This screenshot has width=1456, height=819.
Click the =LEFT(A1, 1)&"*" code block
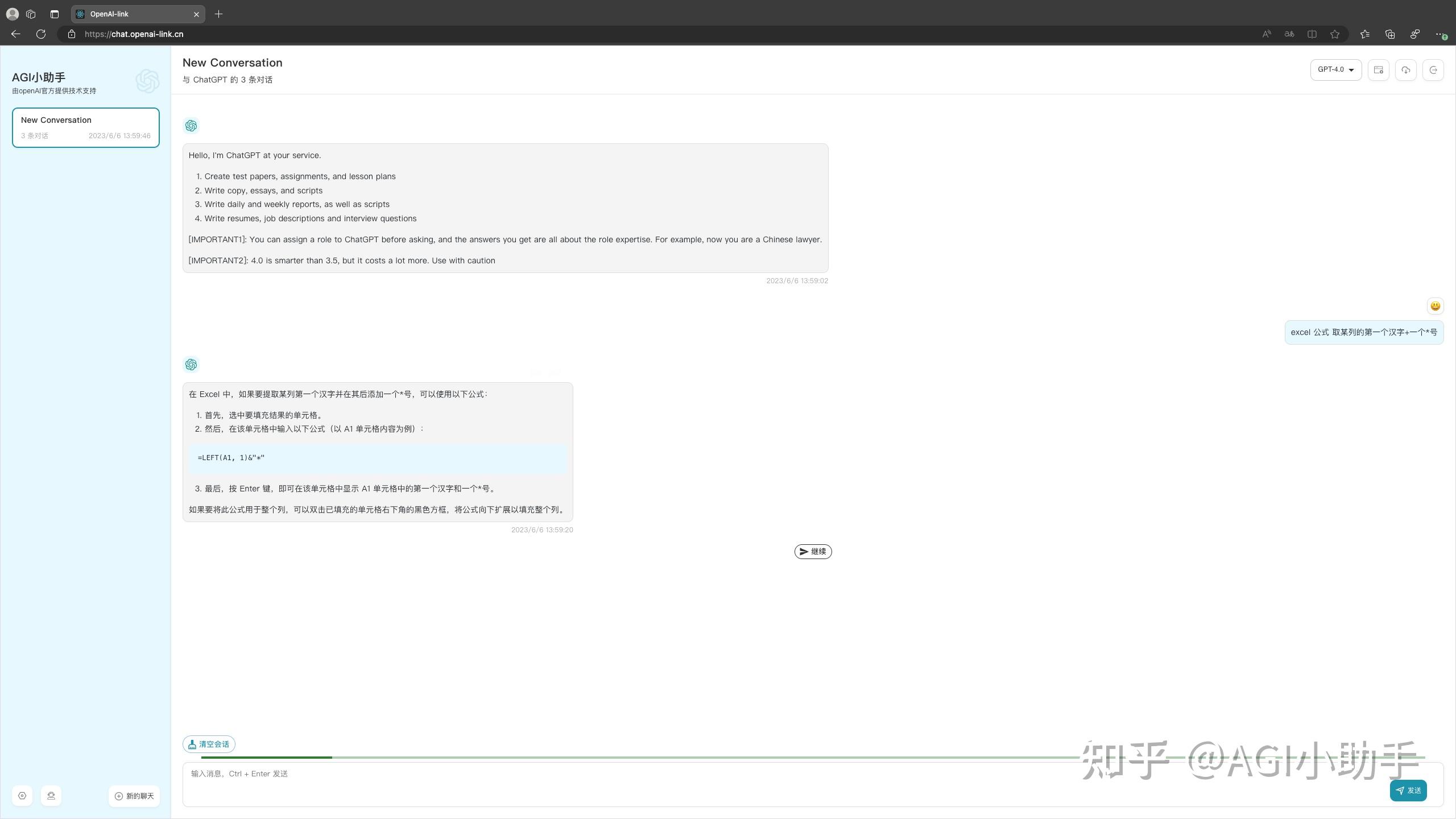coord(378,458)
